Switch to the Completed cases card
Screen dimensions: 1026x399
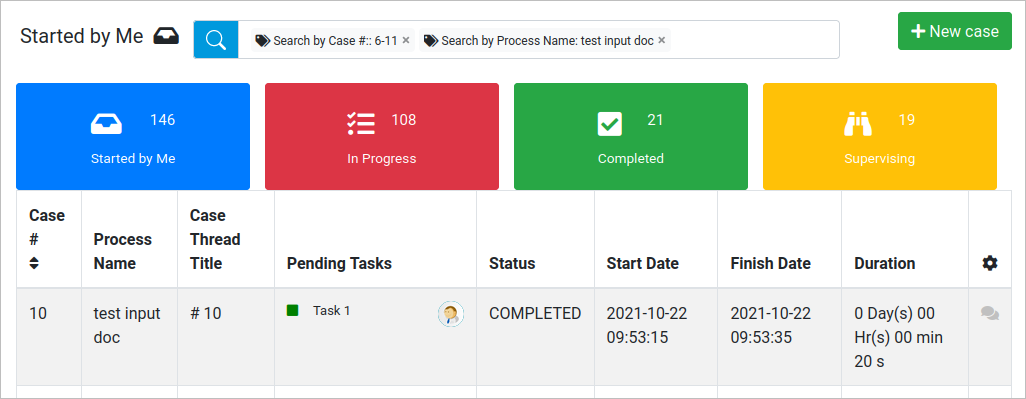click(631, 136)
